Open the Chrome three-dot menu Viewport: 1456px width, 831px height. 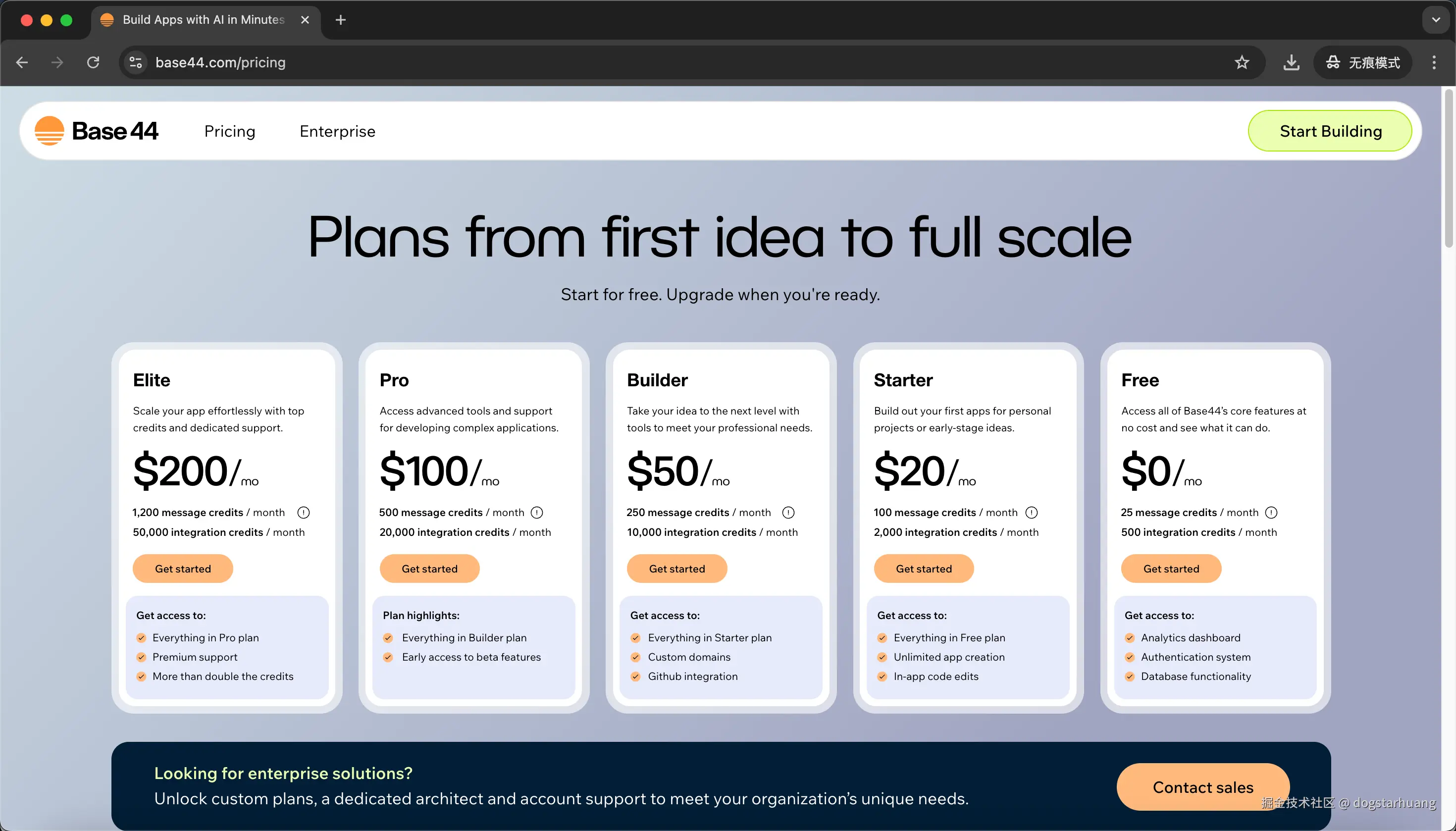[1434, 63]
